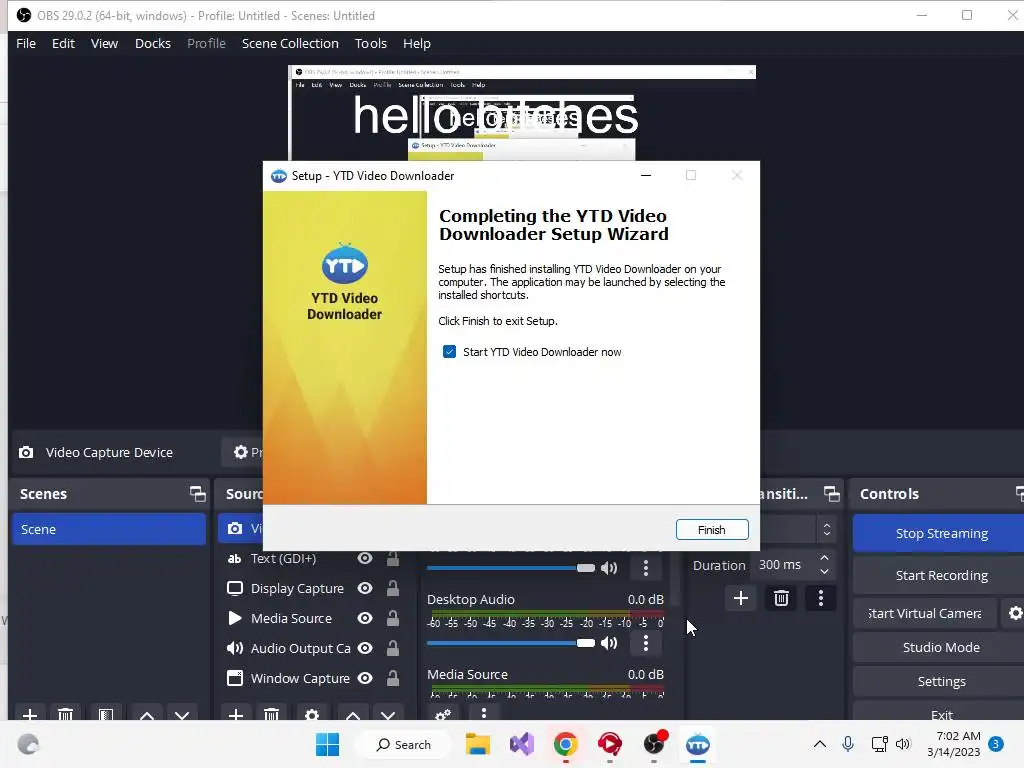
Task: Add a new scene with plus icon
Action: (30, 714)
